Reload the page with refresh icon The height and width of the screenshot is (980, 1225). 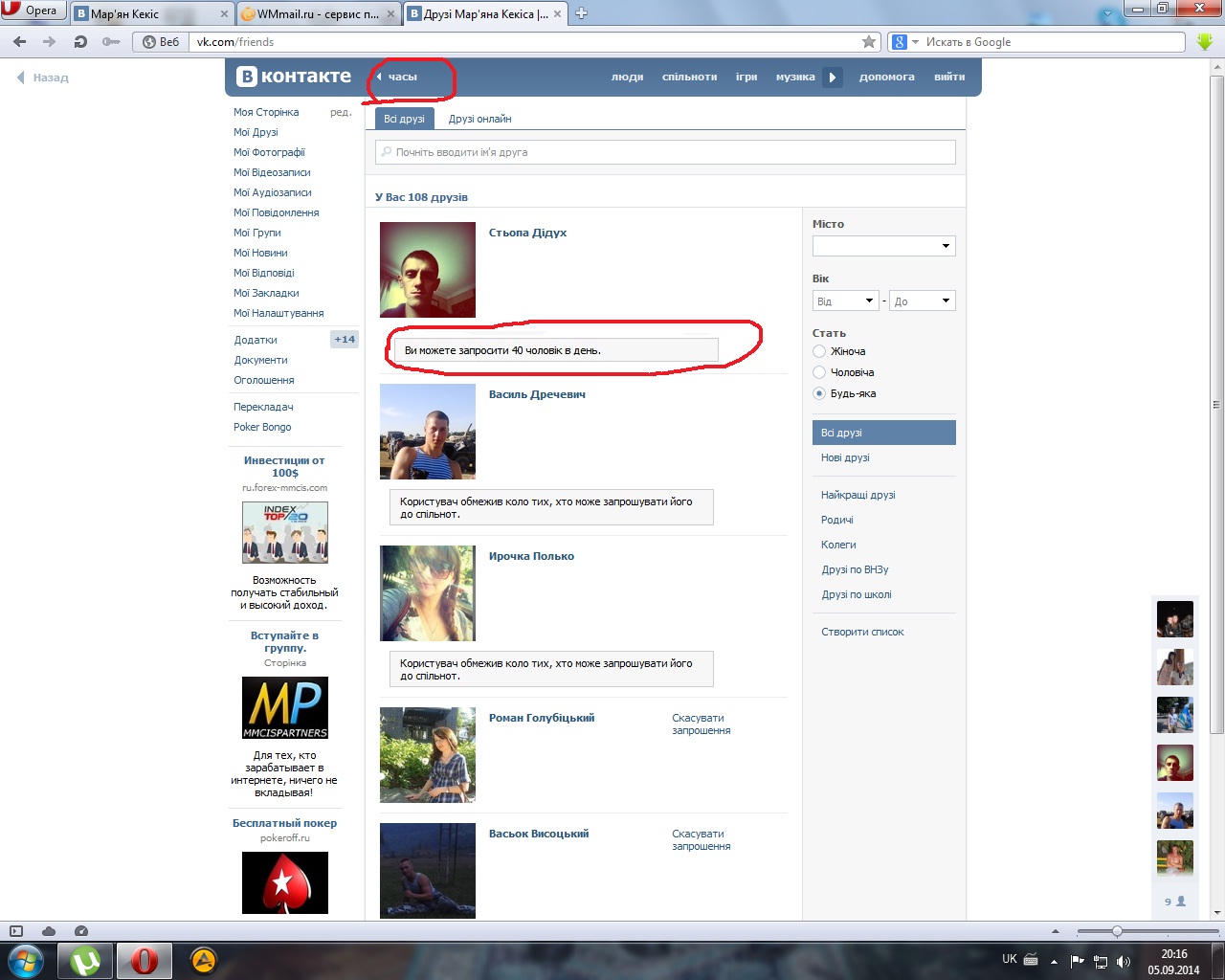click(x=80, y=42)
